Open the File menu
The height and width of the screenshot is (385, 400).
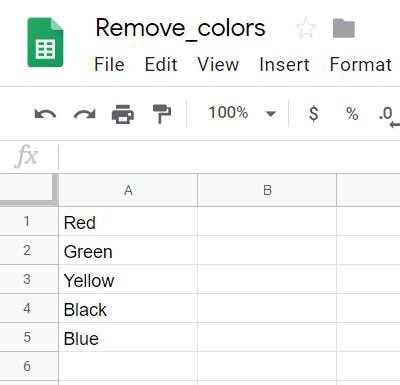pos(109,64)
